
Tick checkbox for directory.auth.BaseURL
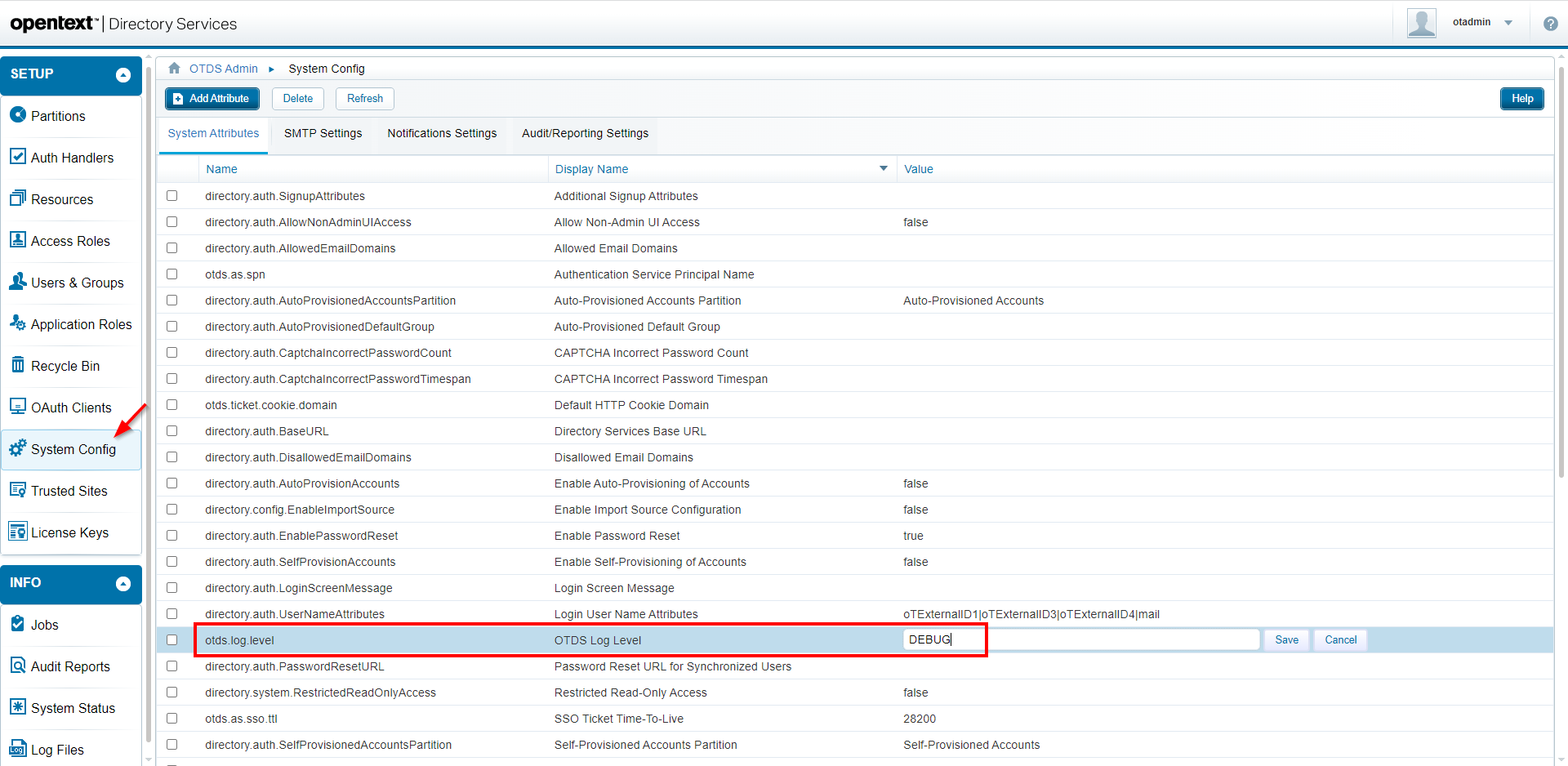[x=171, y=431]
